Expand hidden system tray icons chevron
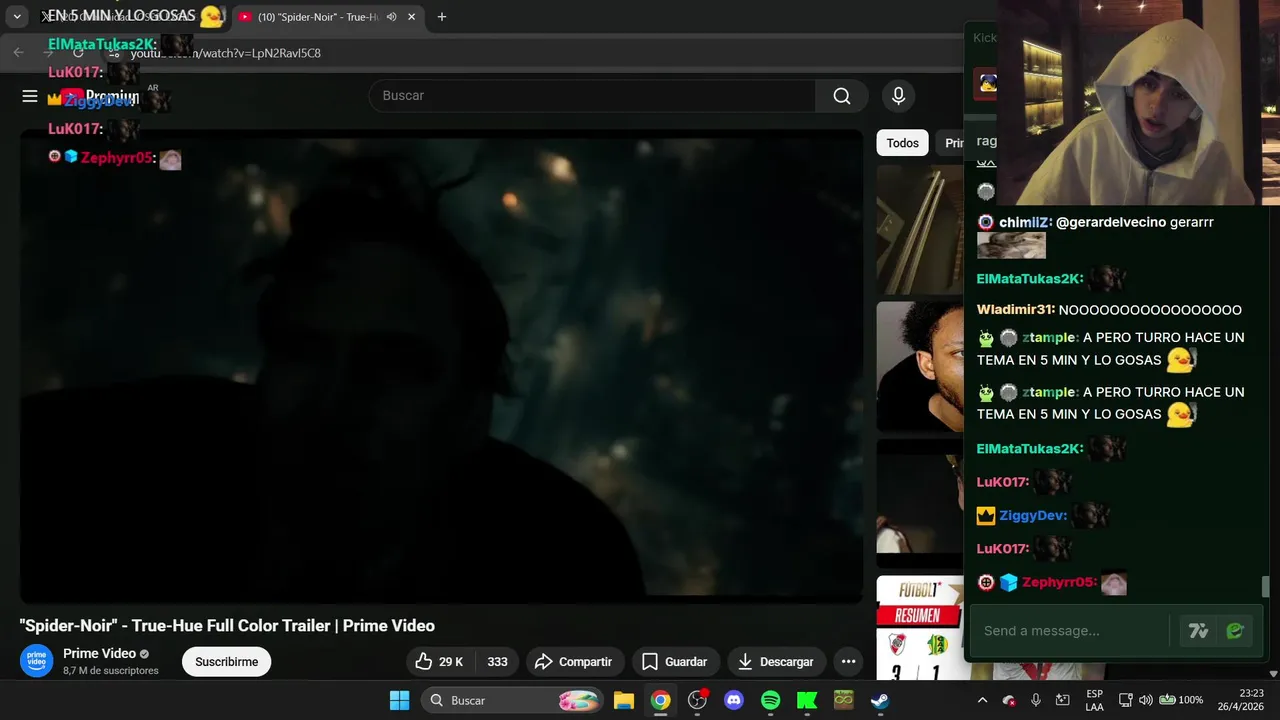Image resolution: width=1280 pixels, height=720 pixels. click(982, 700)
